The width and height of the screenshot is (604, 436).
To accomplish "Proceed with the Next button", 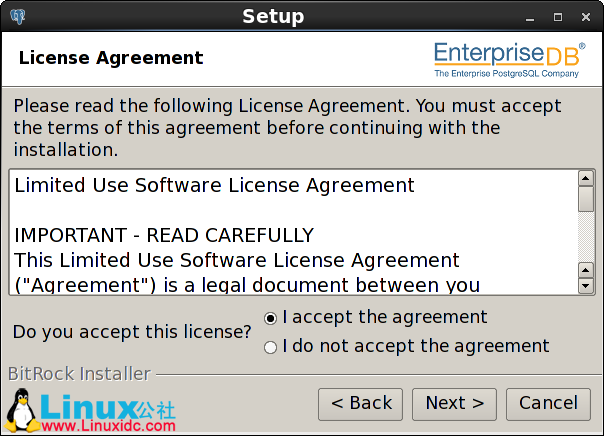I will pyautogui.click(x=454, y=403).
